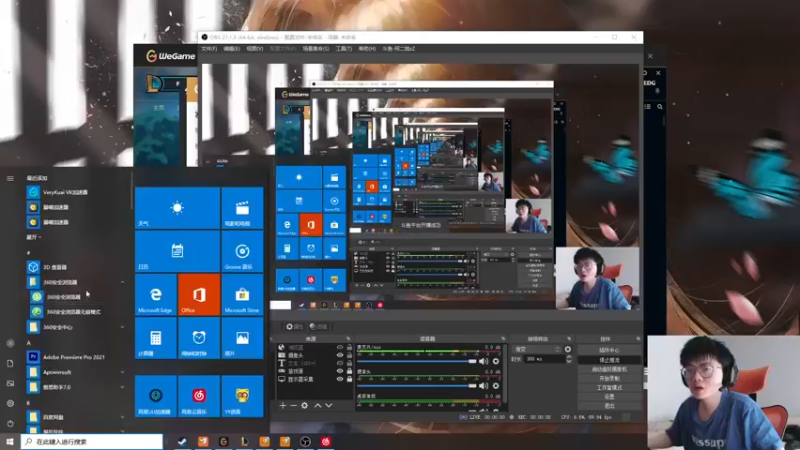
Task: Open the Microsoft Store tile
Action: 242,294
